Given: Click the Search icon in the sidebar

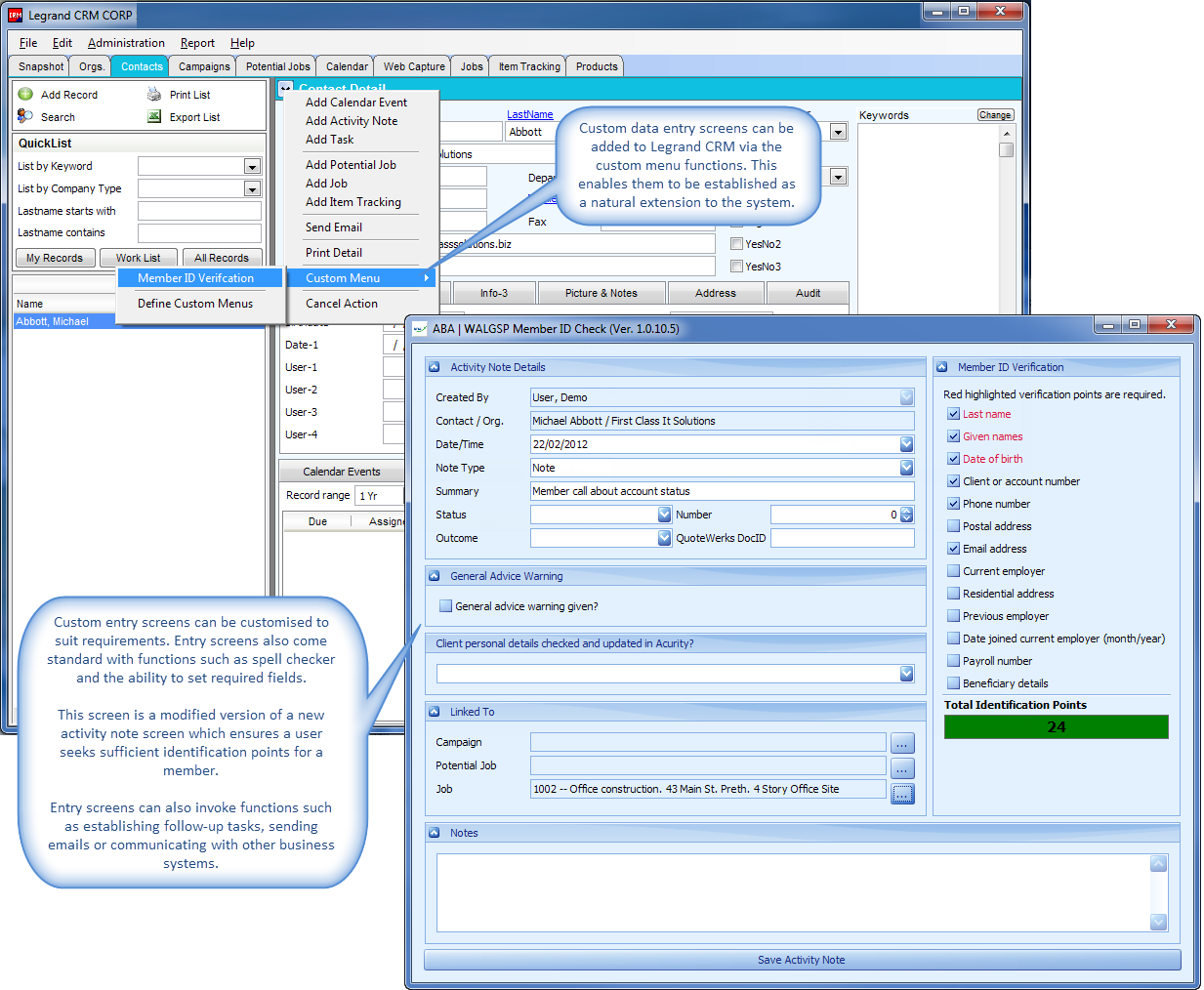Looking at the screenshot, I should click(x=25, y=116).
